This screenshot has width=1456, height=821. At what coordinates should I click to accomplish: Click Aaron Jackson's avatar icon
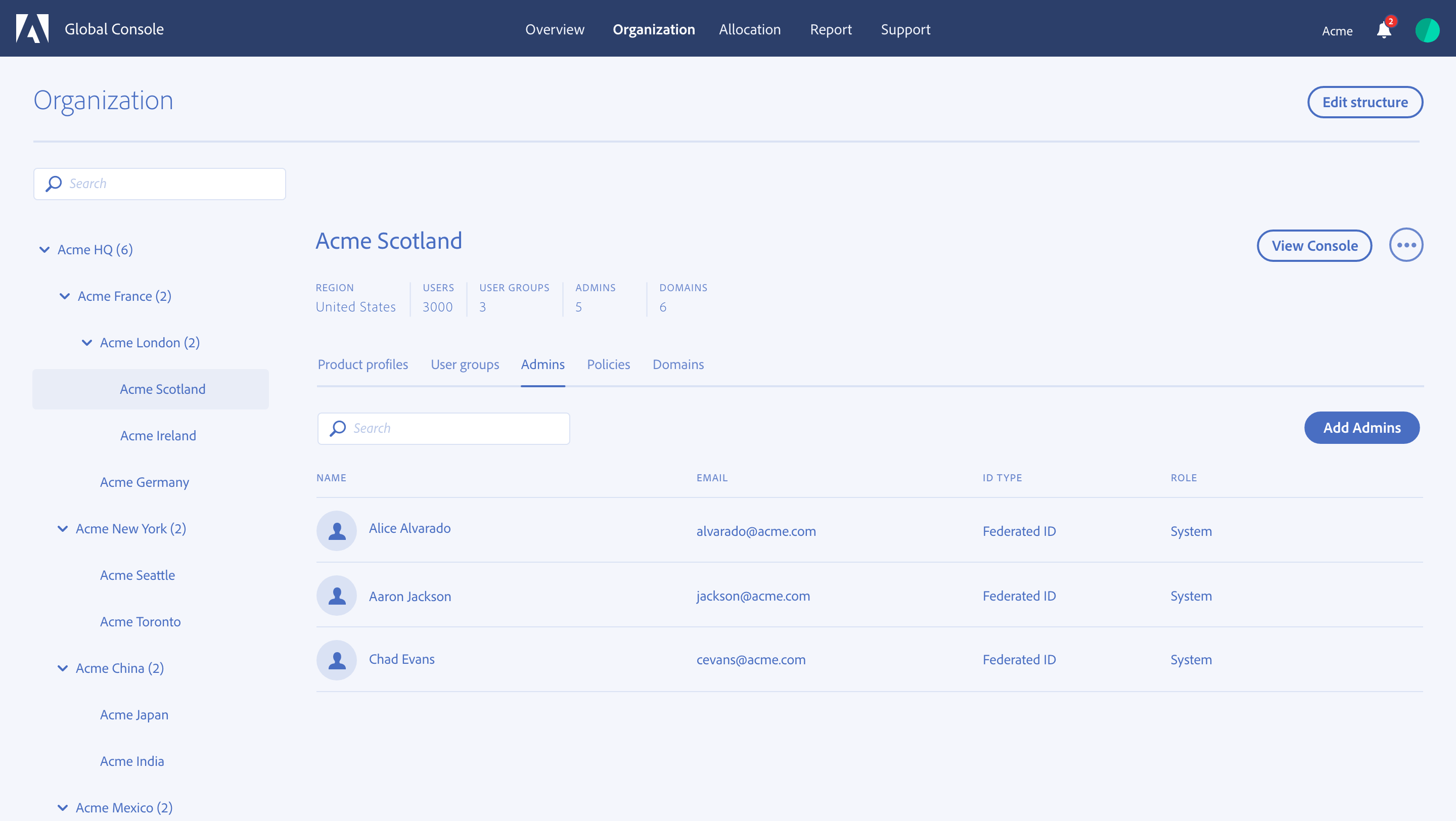tap(337, 595)
